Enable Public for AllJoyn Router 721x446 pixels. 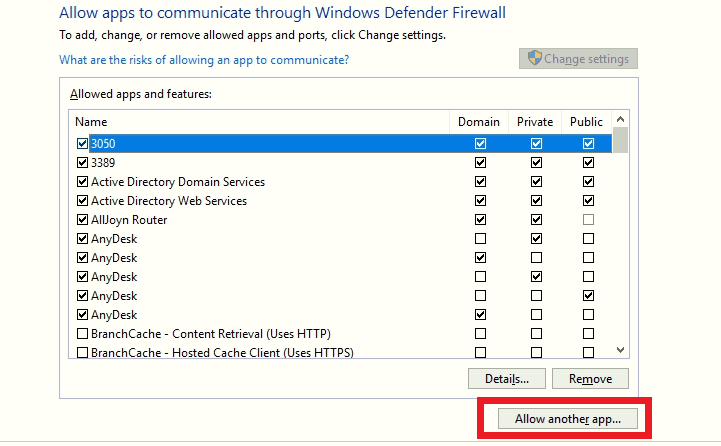point(588,220)
